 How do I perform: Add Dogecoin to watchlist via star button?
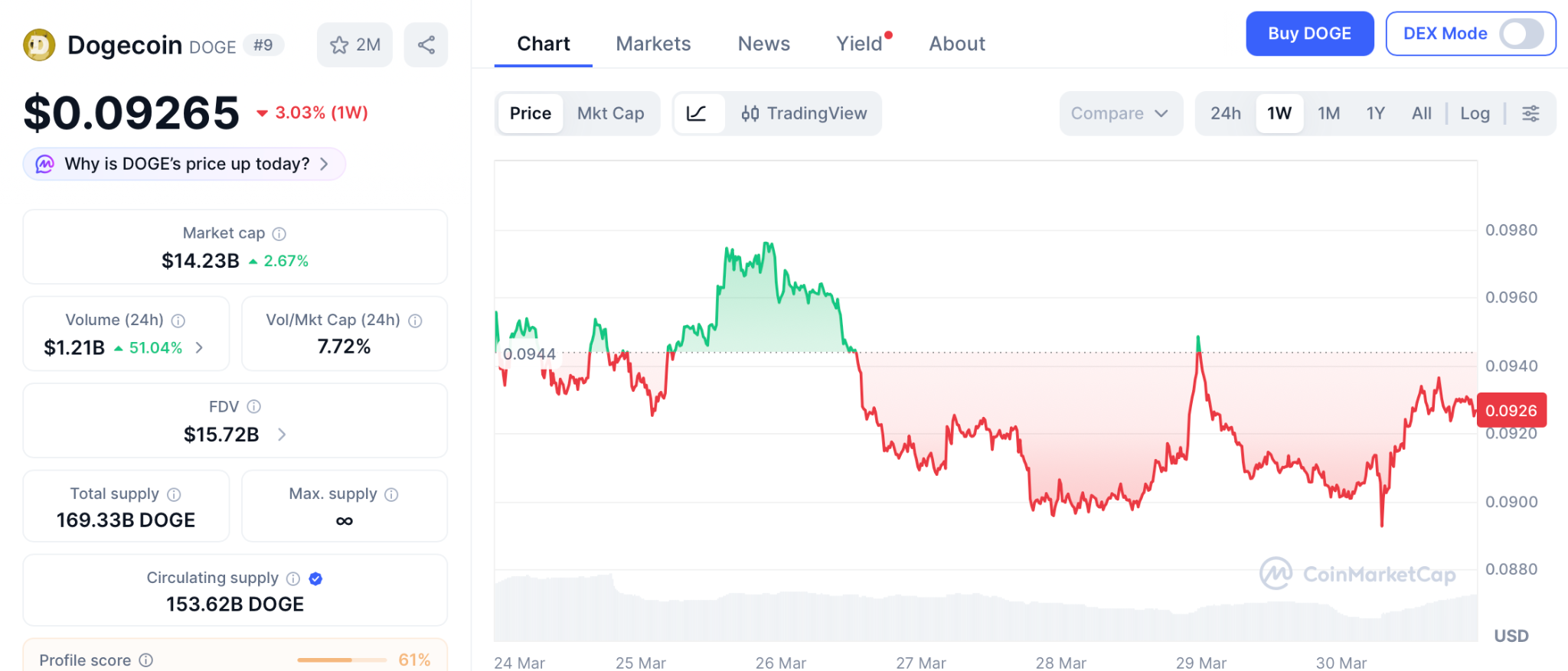[x=354, y=45]
